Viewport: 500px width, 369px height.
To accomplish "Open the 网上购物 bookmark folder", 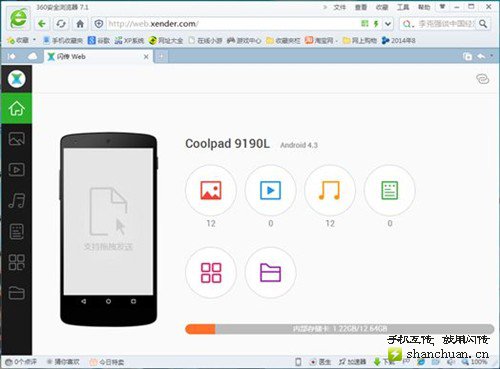I will pyautogui.click(x=360, y=41).
